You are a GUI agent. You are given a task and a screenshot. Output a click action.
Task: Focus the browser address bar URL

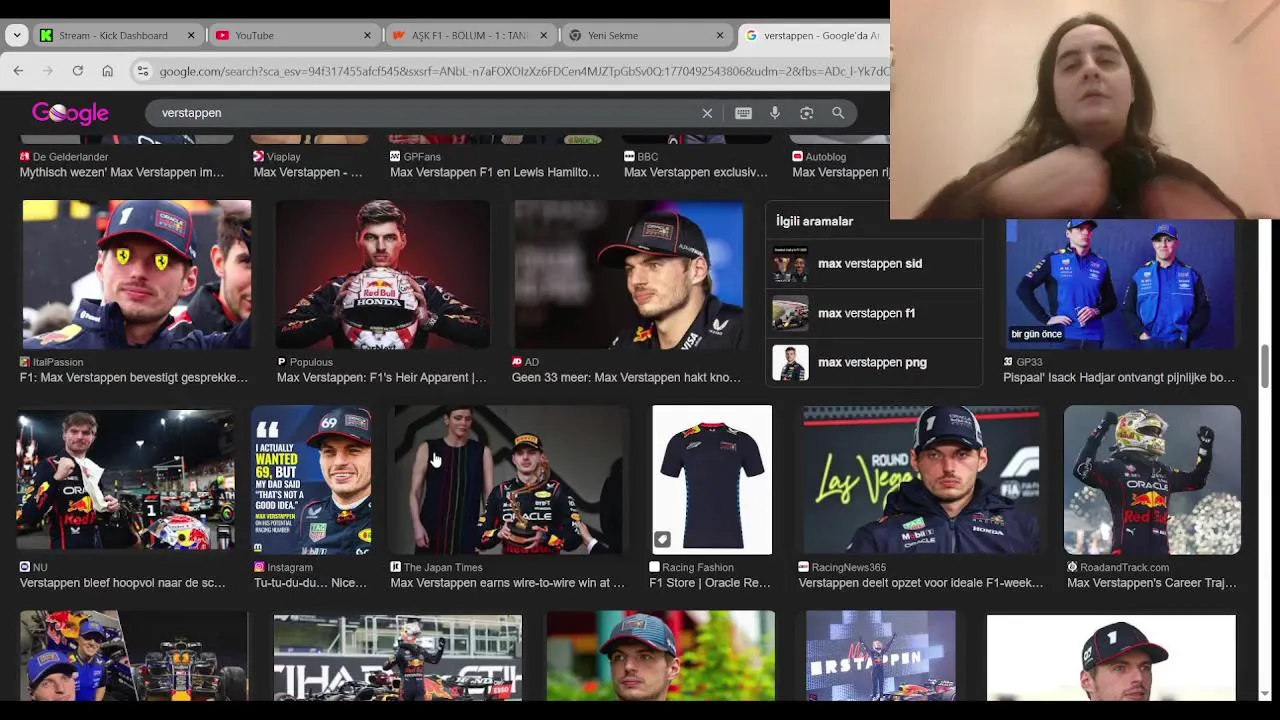click(523, 71)
